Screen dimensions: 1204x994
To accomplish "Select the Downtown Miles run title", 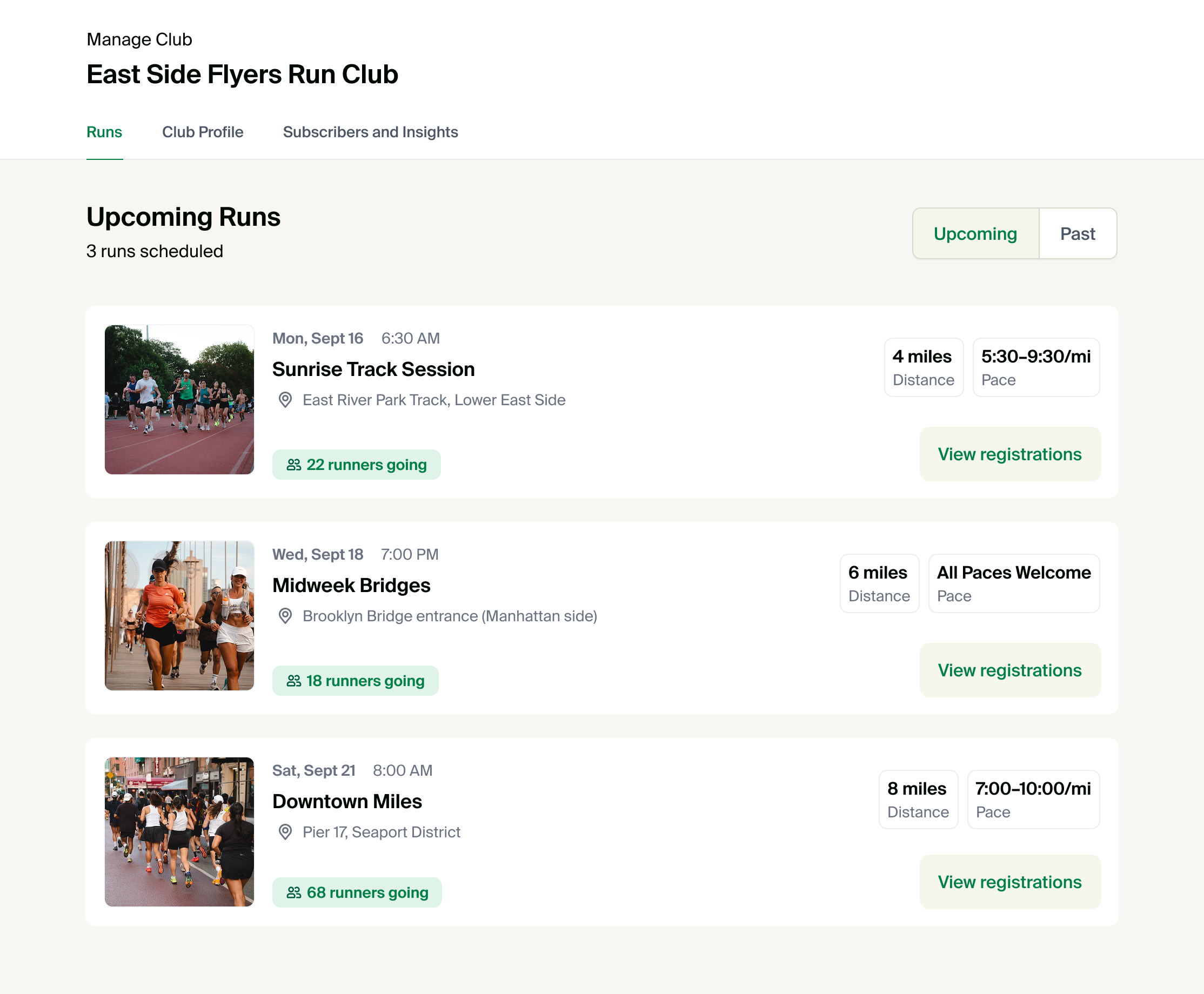I will pos(346,801).
